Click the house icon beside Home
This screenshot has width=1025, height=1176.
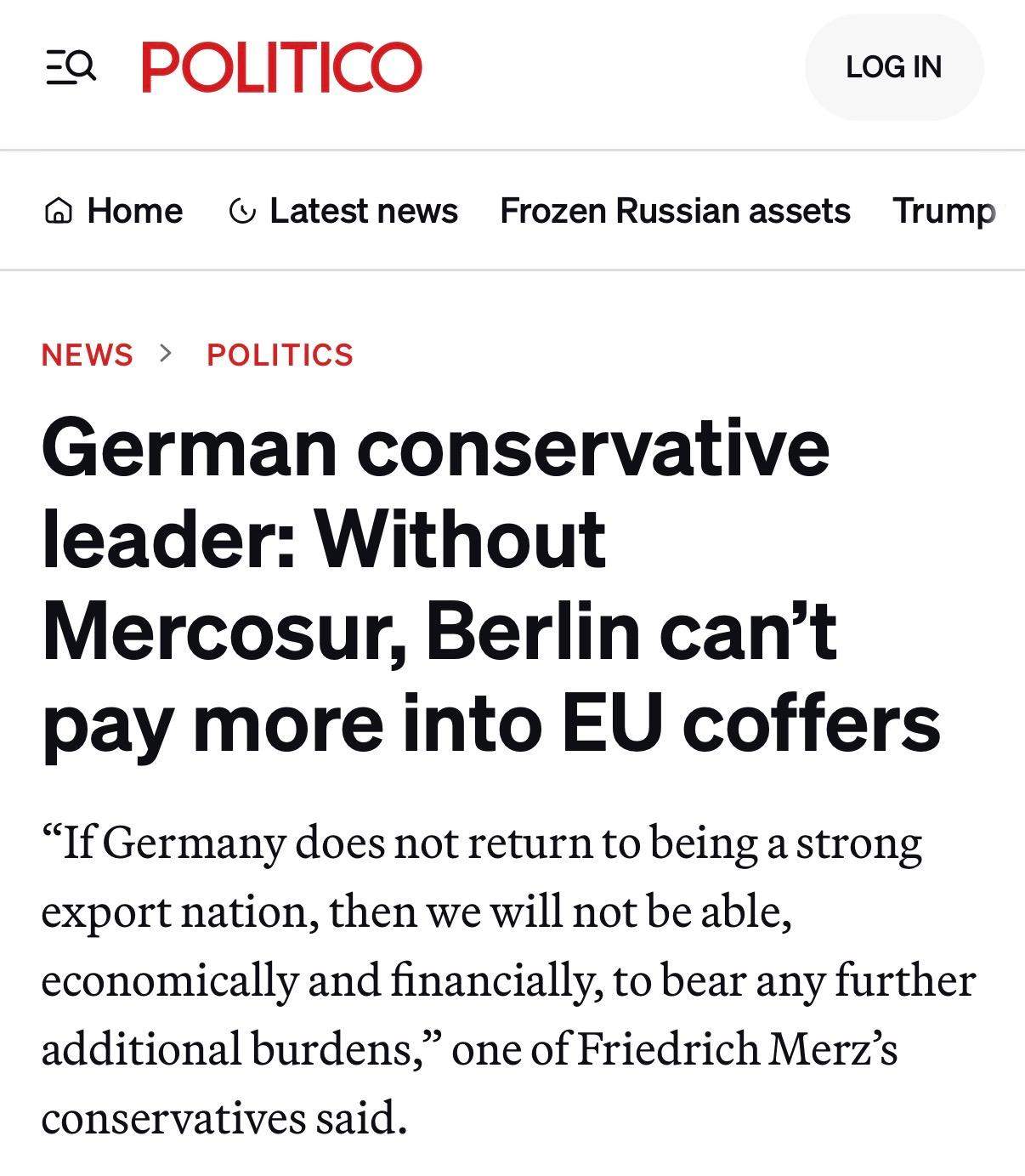pos(58,211)
